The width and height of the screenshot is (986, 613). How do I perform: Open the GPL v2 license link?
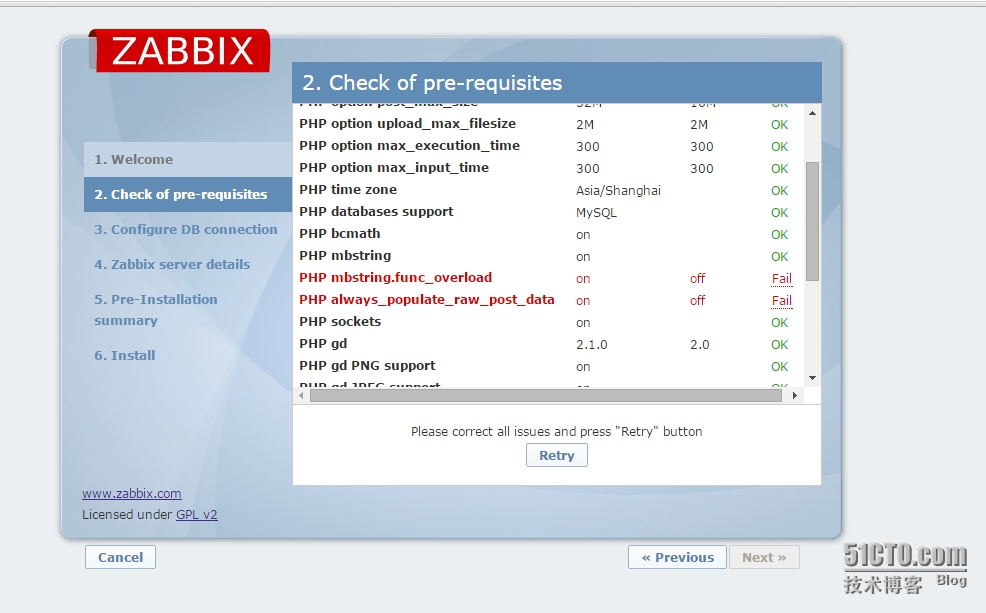click(x=196, y=514)
